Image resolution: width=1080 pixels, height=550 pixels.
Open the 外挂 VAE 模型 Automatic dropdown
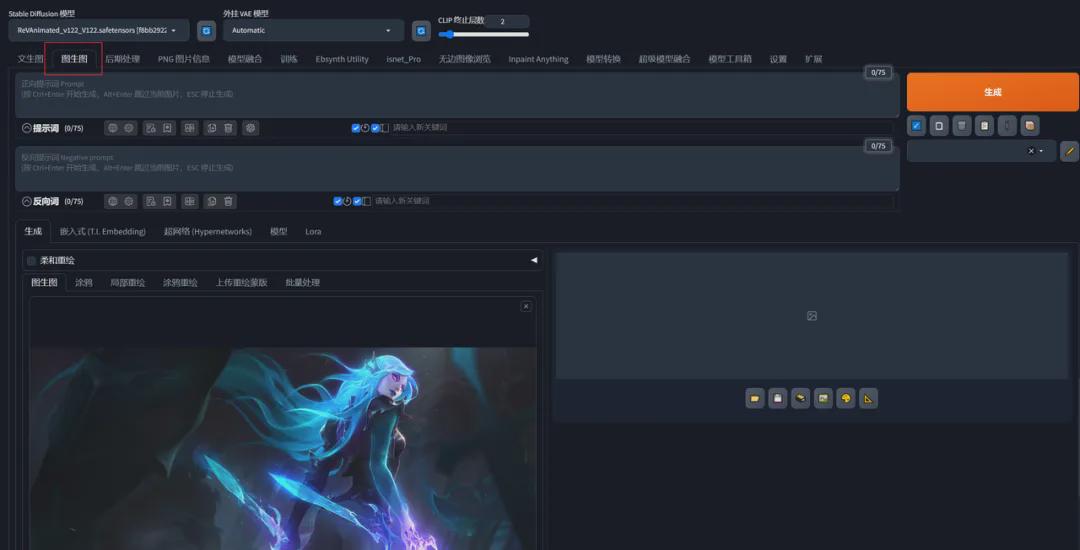click(312, 31)
